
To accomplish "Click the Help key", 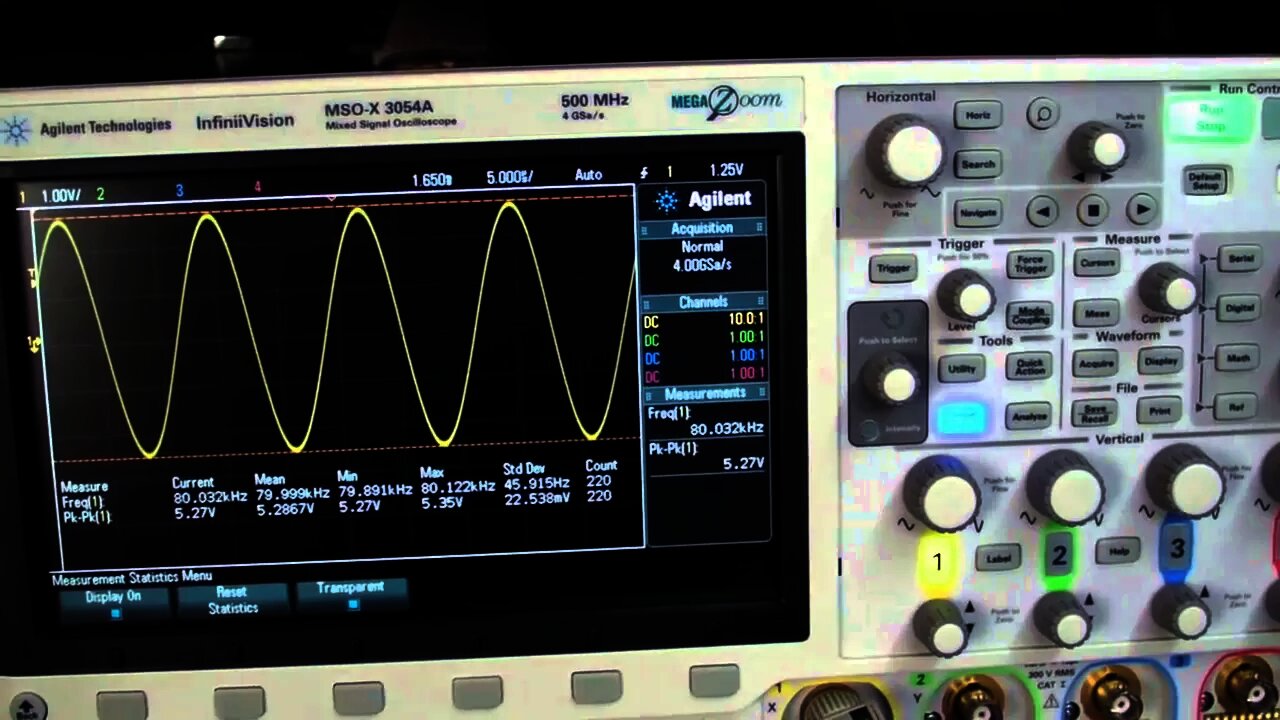I will (1118, 550).
